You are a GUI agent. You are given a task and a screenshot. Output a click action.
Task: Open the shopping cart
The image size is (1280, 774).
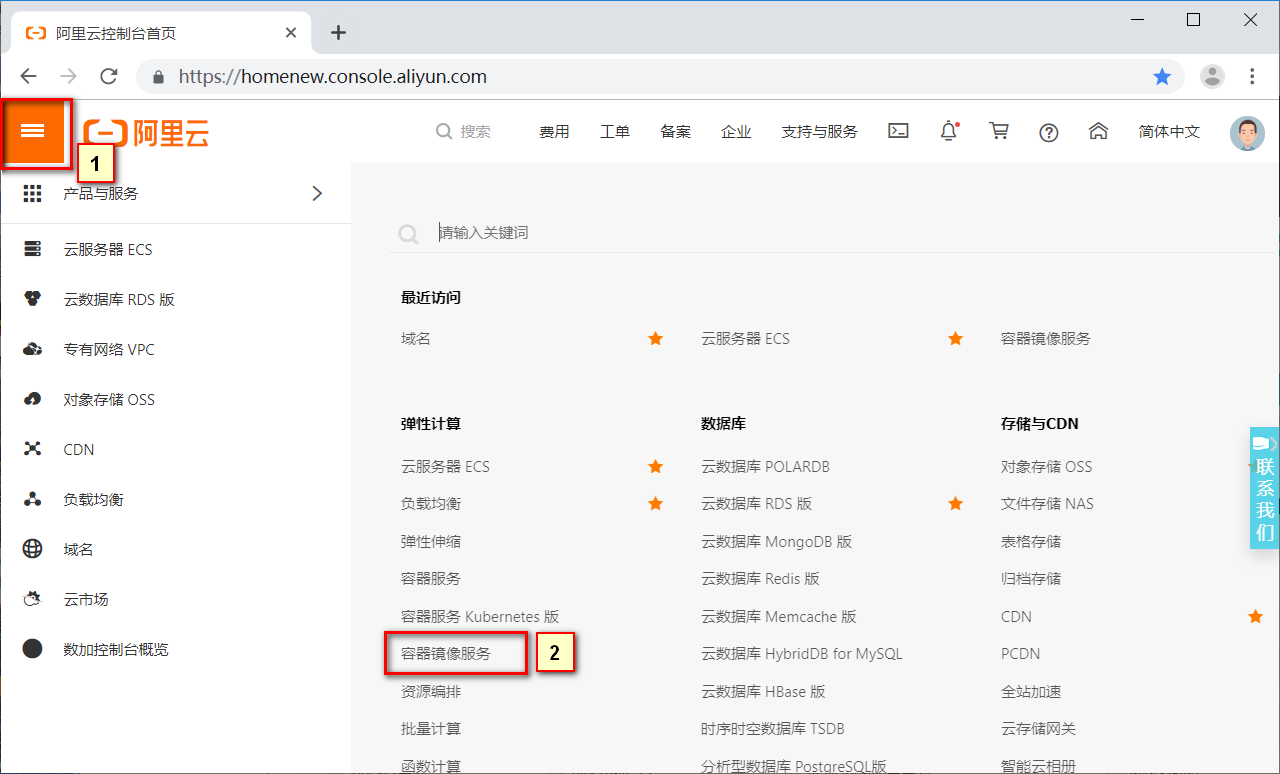[998, 131]
